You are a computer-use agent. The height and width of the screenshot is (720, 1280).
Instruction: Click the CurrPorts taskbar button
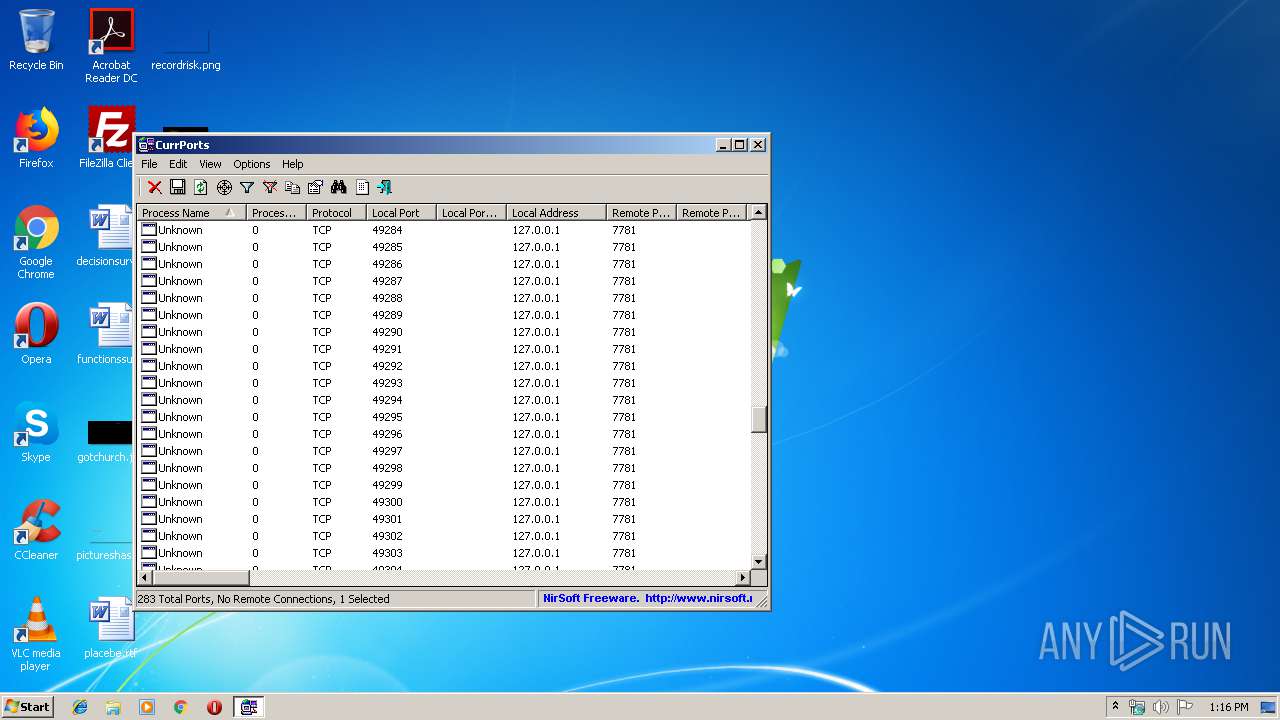click(249, 707)
